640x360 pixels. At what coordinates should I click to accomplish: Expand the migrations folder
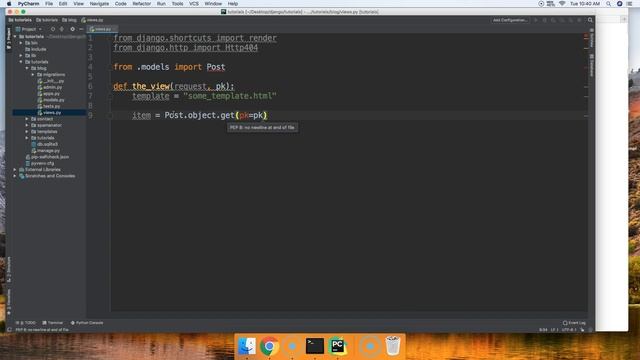[33, 75]
